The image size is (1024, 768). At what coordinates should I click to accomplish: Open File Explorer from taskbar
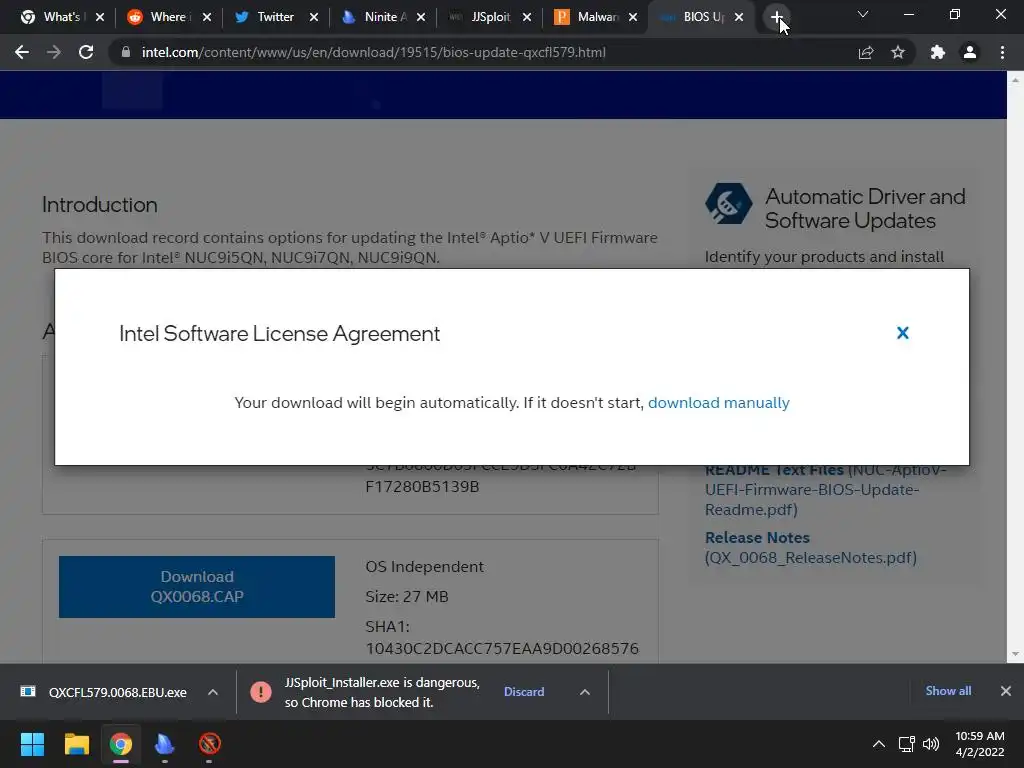coord(76,744)
